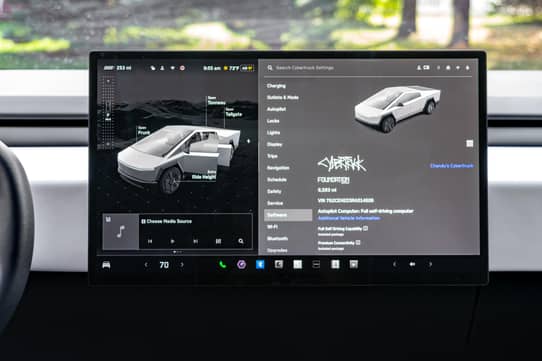Skip to next track in media player
The height and width of the screenshot is (361, 542).
tap(195, 241)
